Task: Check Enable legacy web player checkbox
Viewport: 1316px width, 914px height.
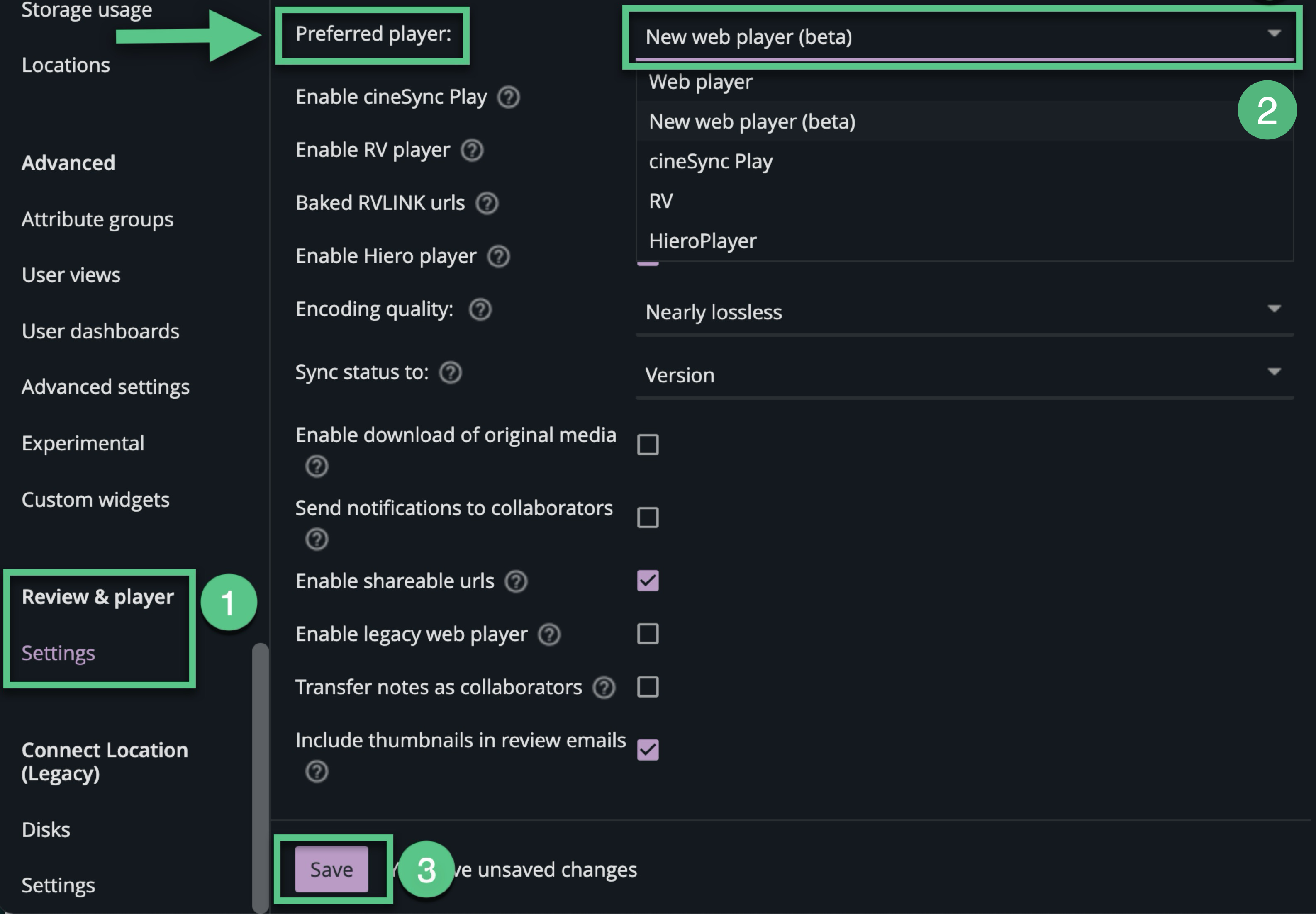Action: [x=647, y=634]
